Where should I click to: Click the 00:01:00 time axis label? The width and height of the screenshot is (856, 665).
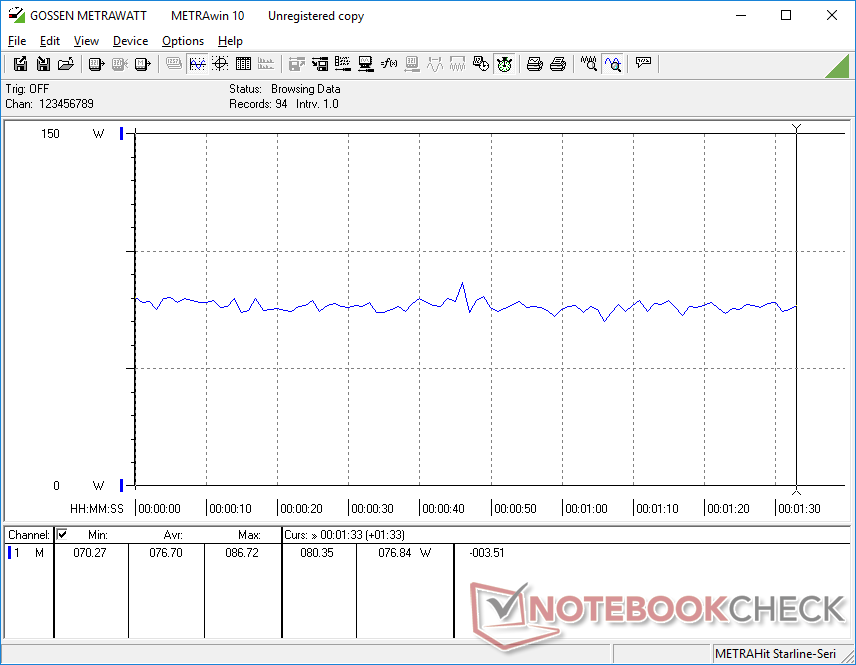(x=586, y=509)
